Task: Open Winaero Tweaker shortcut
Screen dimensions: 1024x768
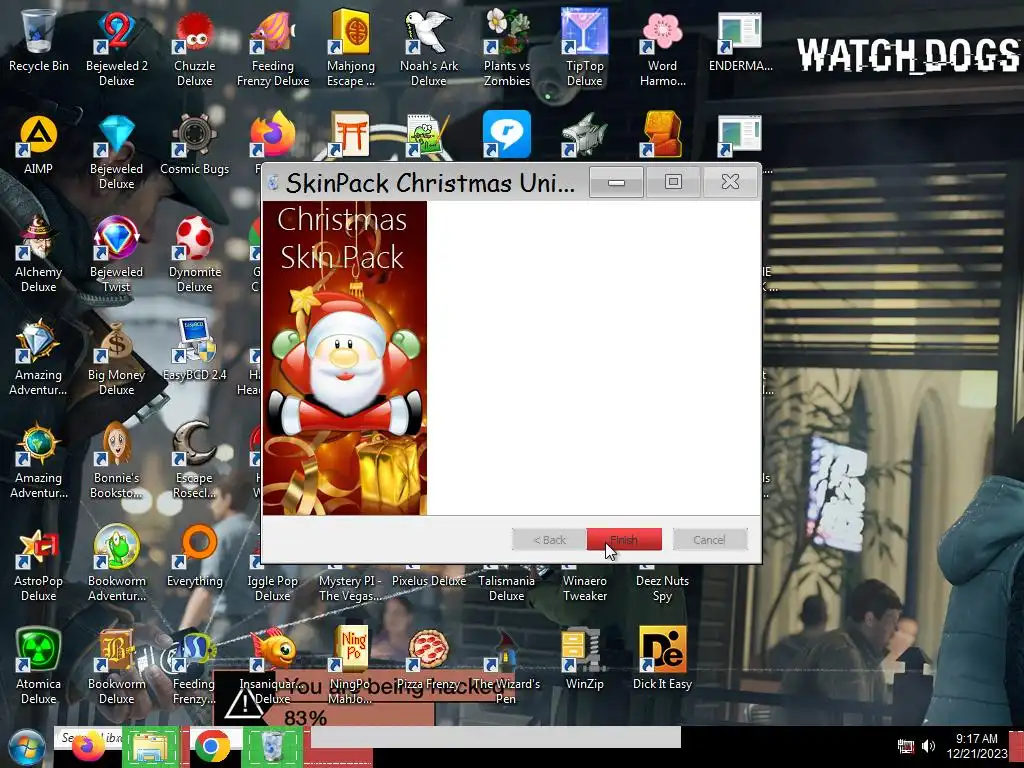Action: click(x=584, y=586)
